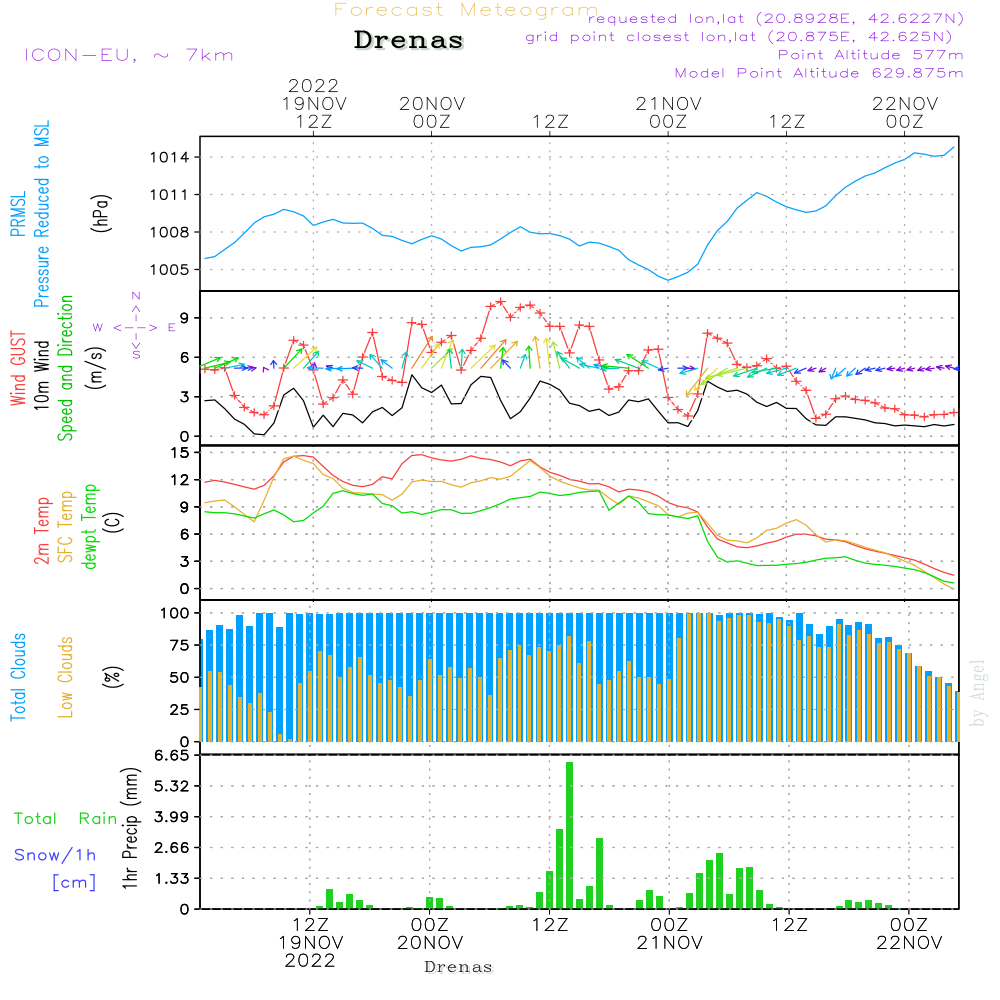Image resolution: width=1000 pixels, height=1000 pixels.
Task: Click the Model Point Altitude 629.875m text
Action: 818,73
